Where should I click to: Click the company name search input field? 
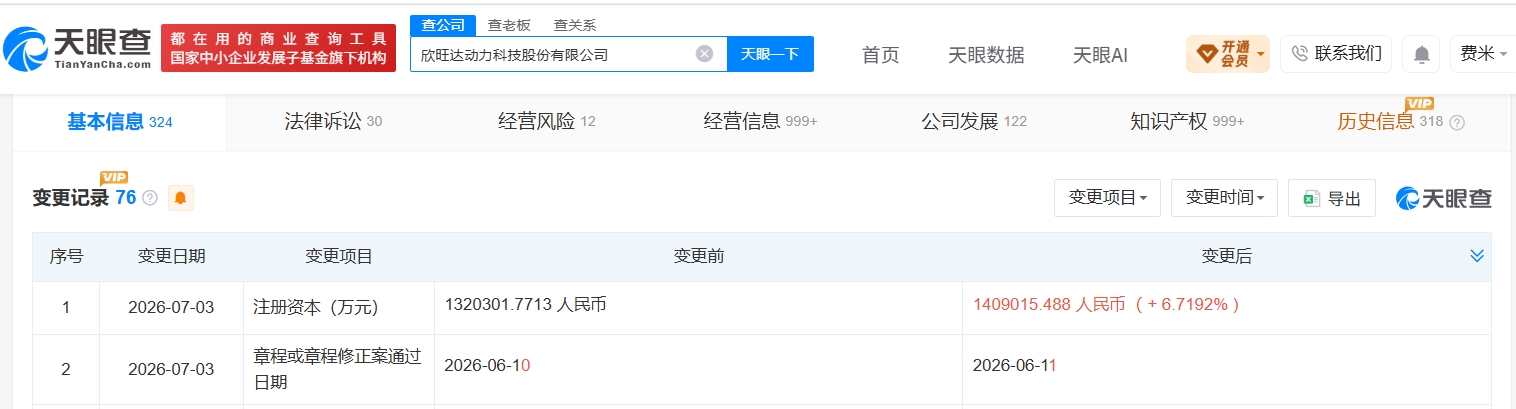pyautogui.click(x=553, y=54)
